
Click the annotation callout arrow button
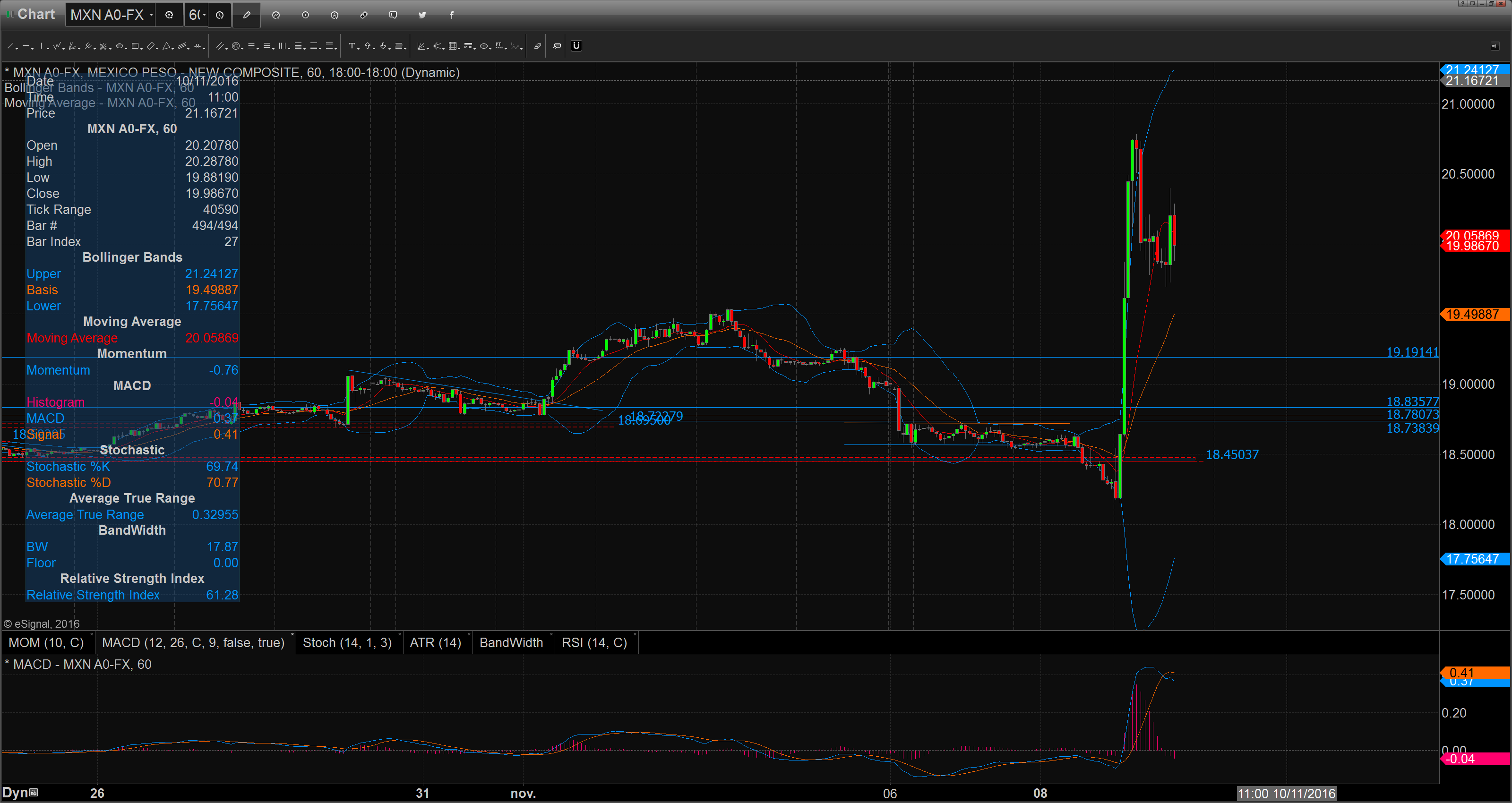(x=557, y=46)
